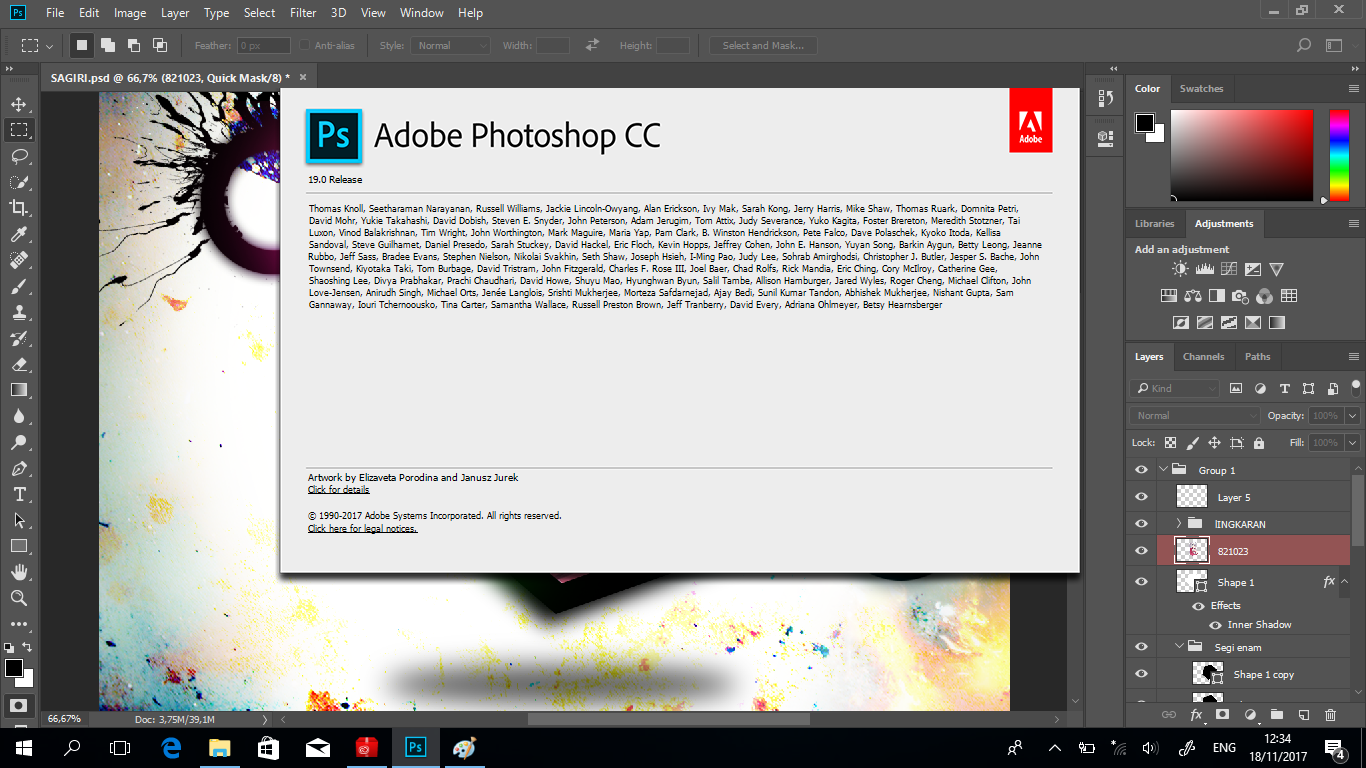Viewport: 1366px width, 768px height.
Task: Open the Filter menu
Action: pyautogui.click(x=303, y=13)
